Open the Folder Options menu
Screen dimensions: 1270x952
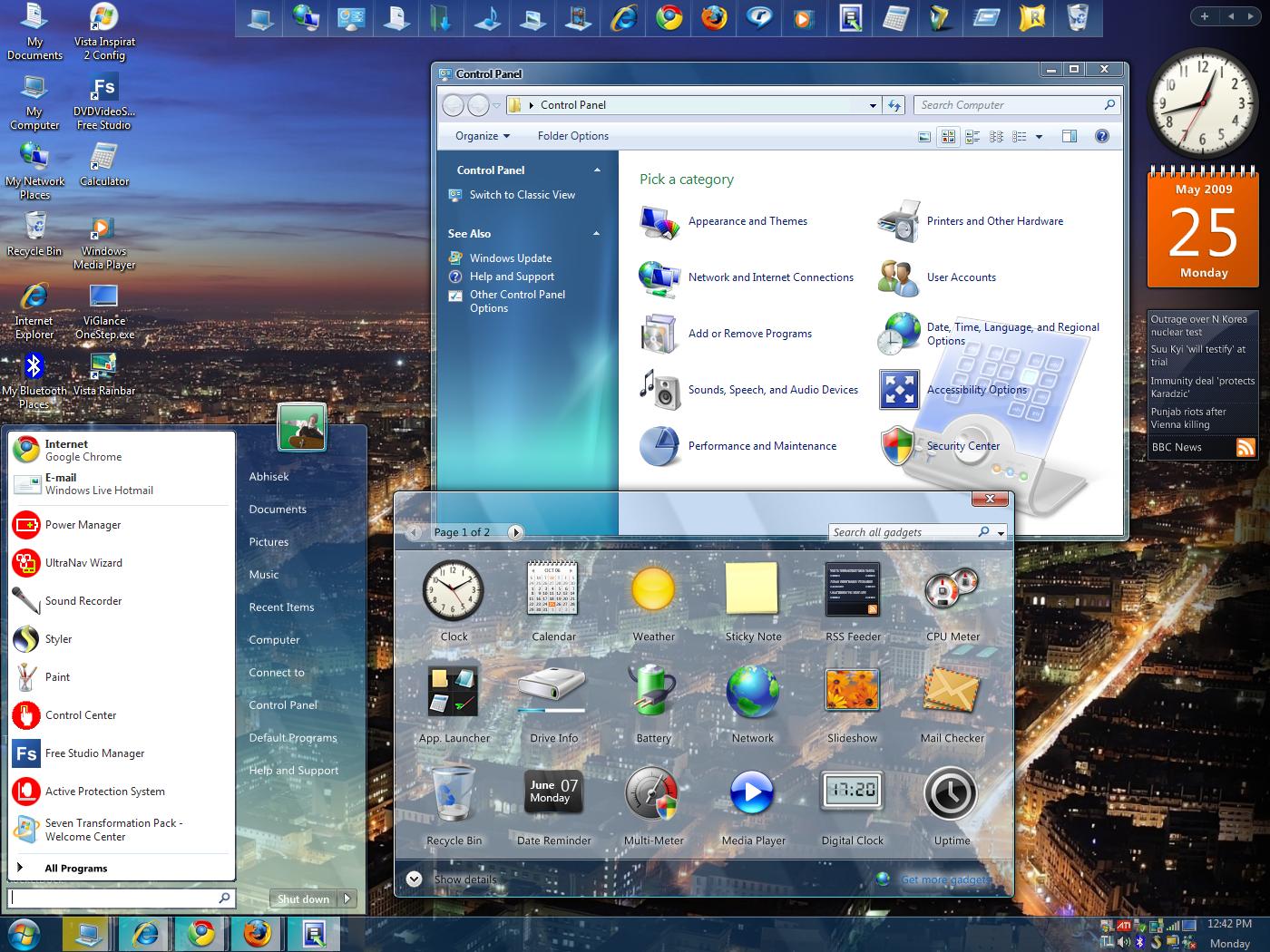point(572,135)
